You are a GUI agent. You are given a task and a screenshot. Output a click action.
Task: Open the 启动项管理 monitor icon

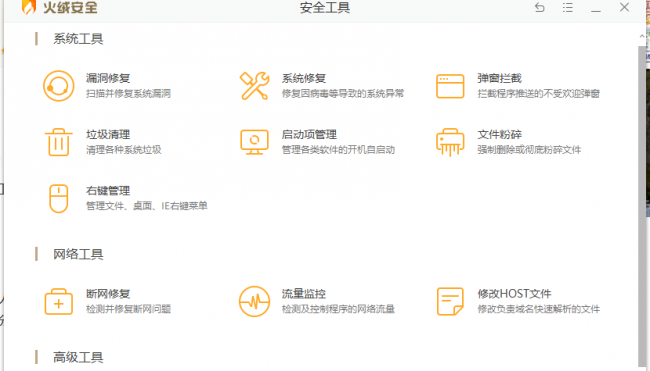255,142
